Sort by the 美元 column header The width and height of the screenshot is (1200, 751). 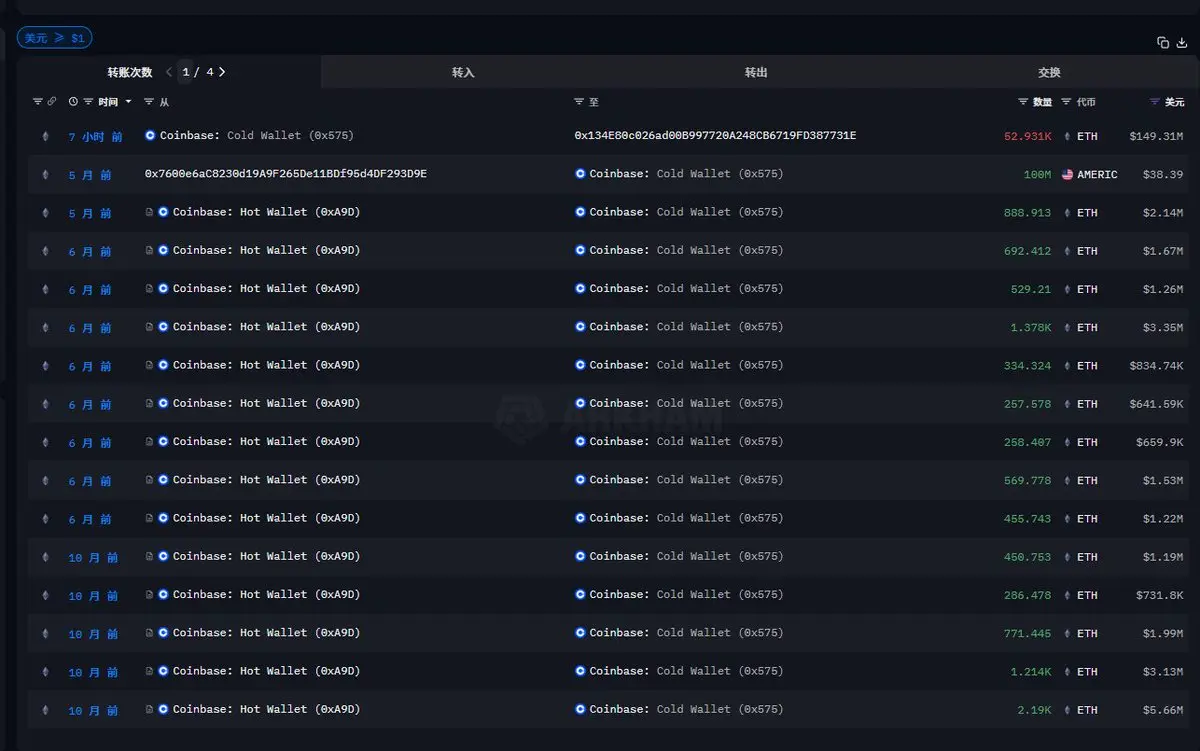pyautogui.click(x=1174, y=102)
